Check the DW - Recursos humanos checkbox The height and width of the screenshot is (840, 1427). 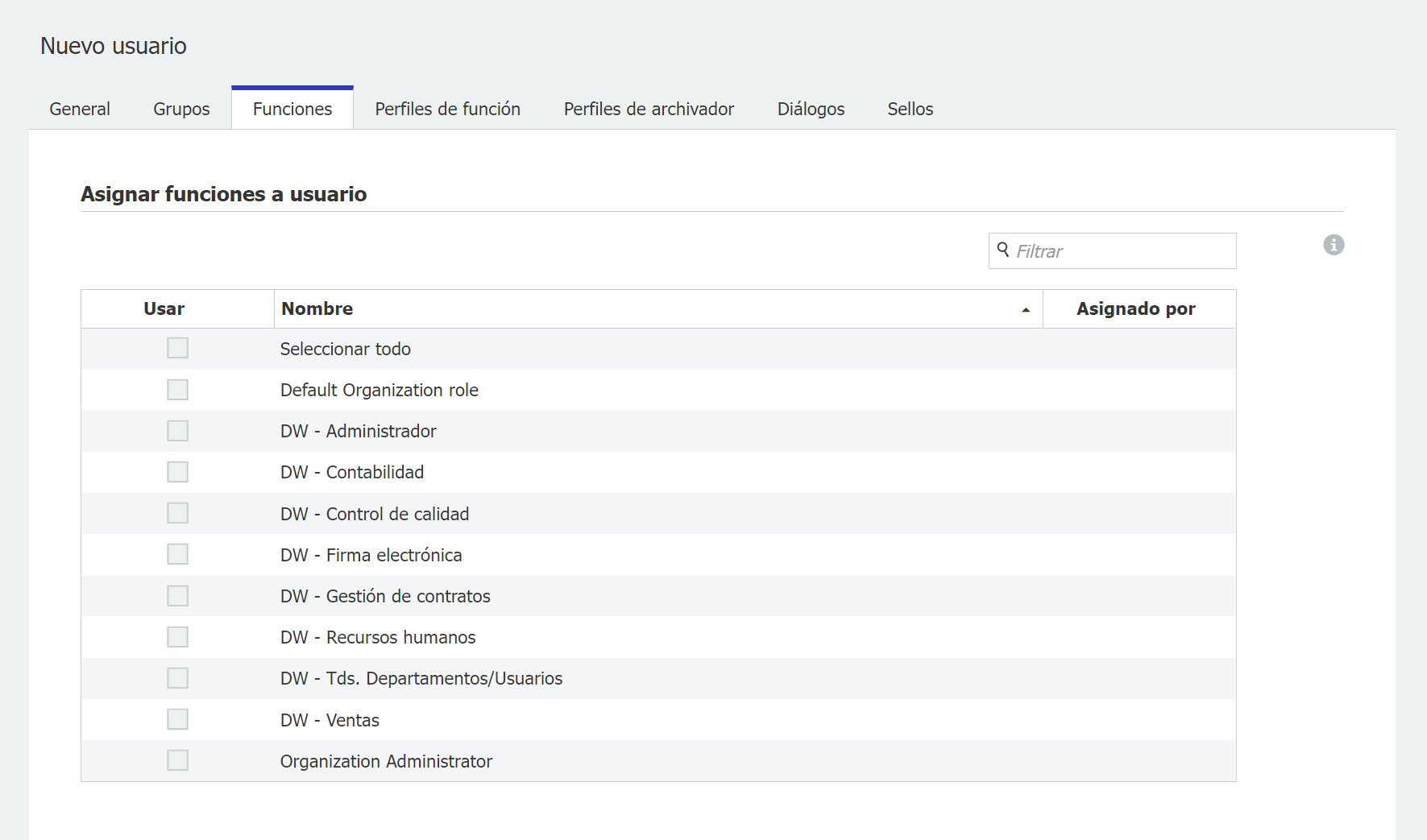point(177,637)
